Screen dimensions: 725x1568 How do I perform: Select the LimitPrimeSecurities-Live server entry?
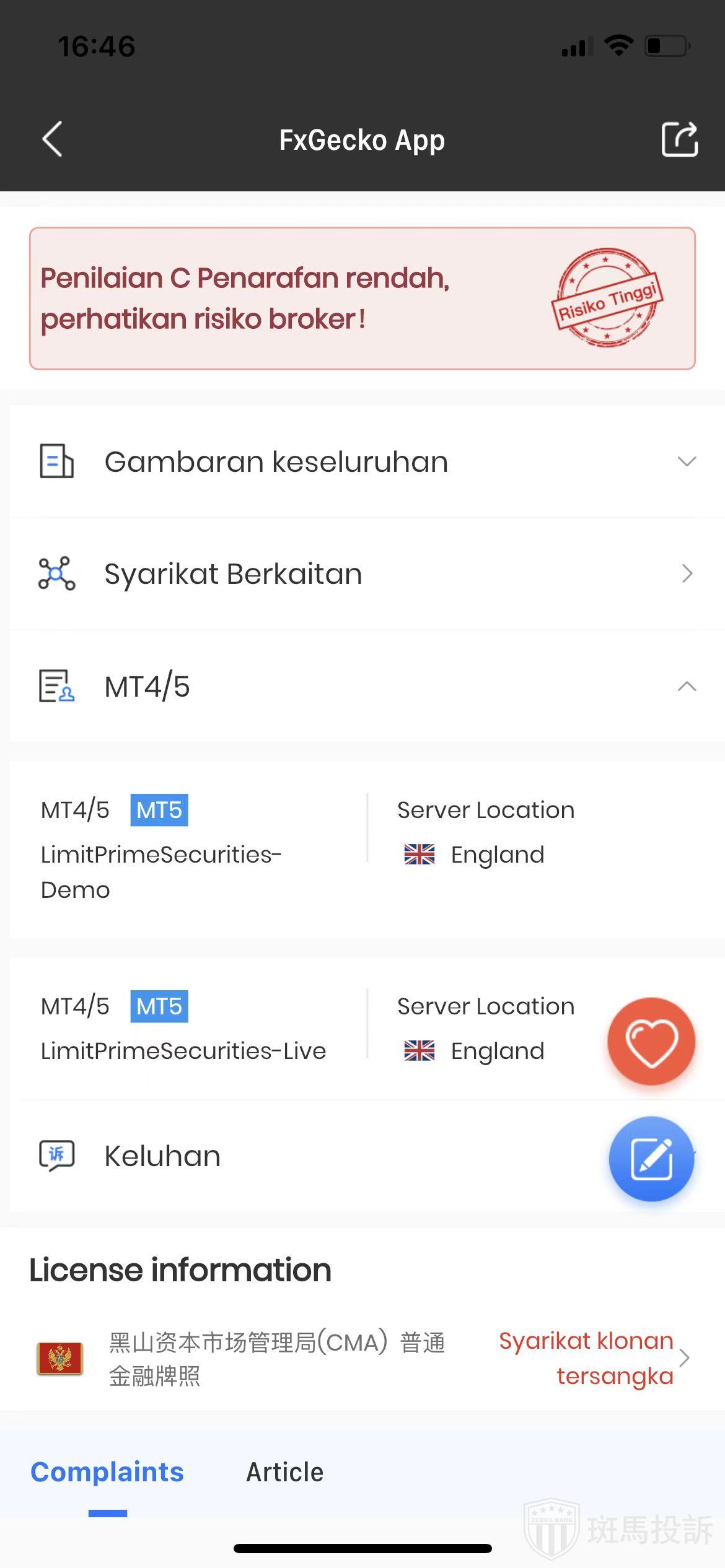click(x=183, y=1051)
